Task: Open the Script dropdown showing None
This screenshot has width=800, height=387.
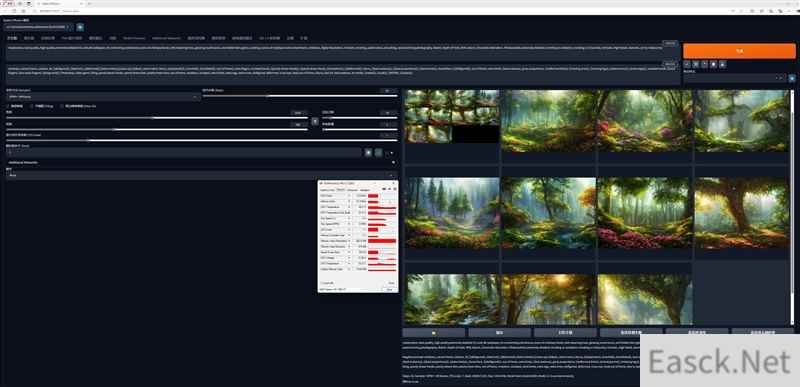Action: pos(201,175)
